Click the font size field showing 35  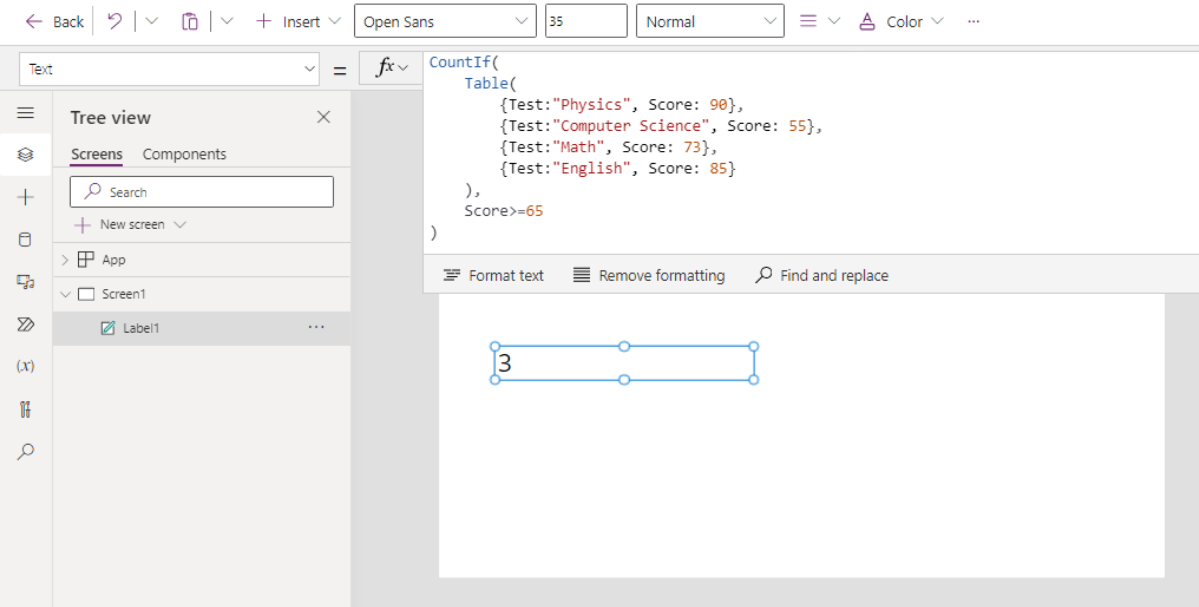pos(585,20)
